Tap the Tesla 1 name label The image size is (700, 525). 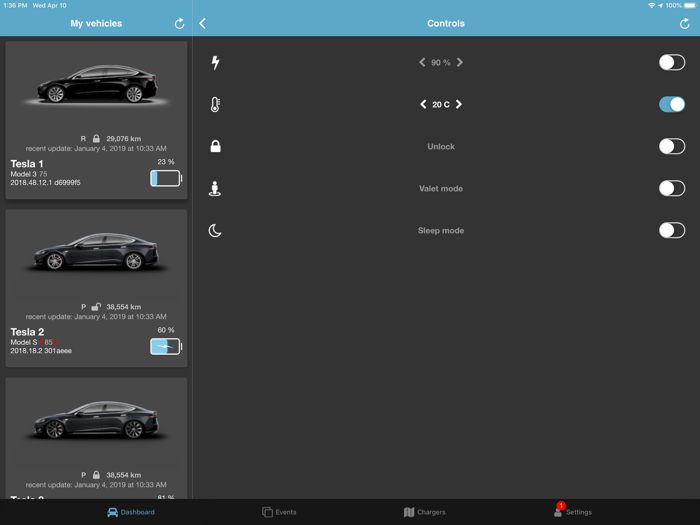27,164
